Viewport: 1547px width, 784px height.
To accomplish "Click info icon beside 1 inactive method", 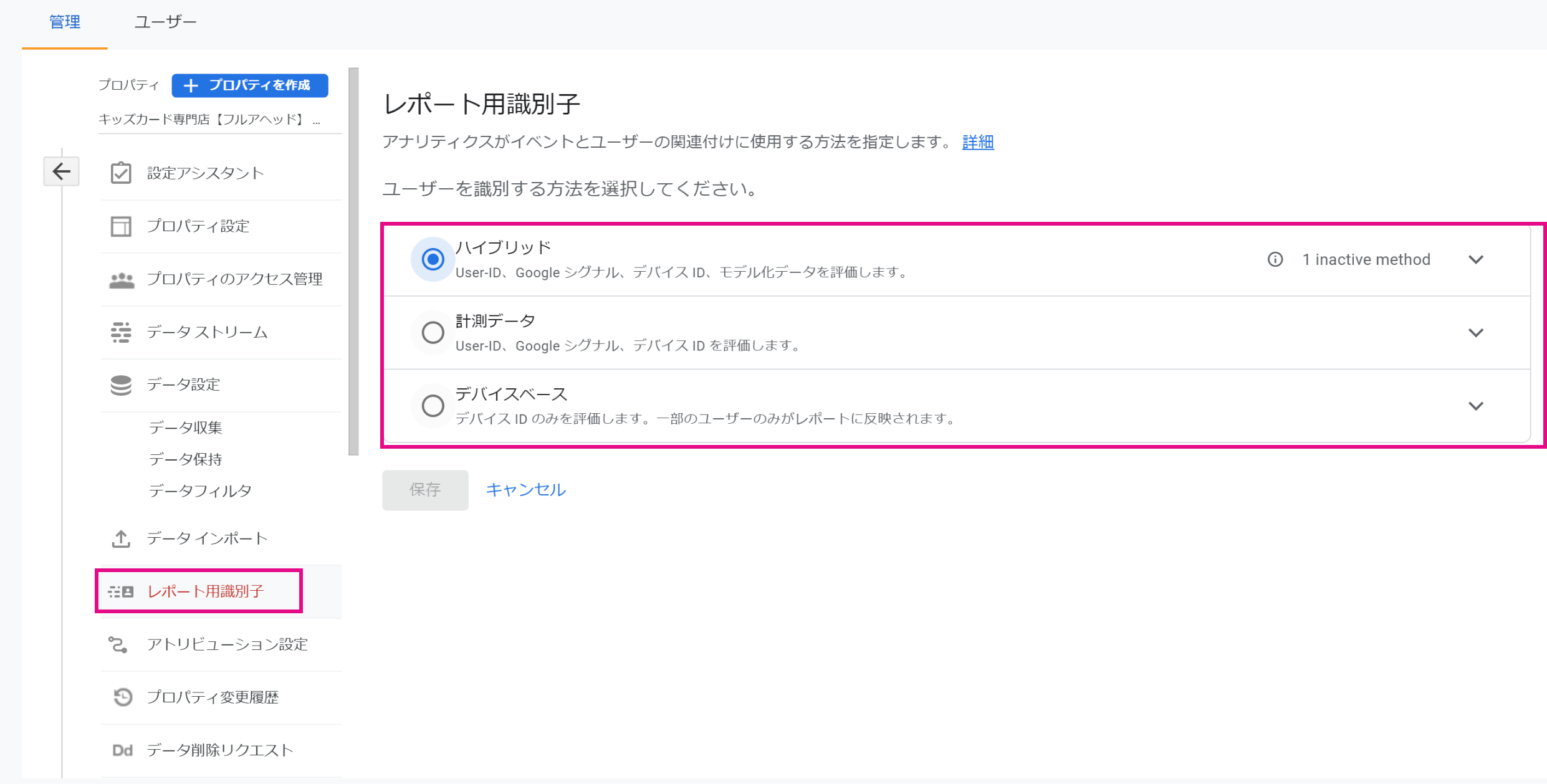I will coord(1275,259).
